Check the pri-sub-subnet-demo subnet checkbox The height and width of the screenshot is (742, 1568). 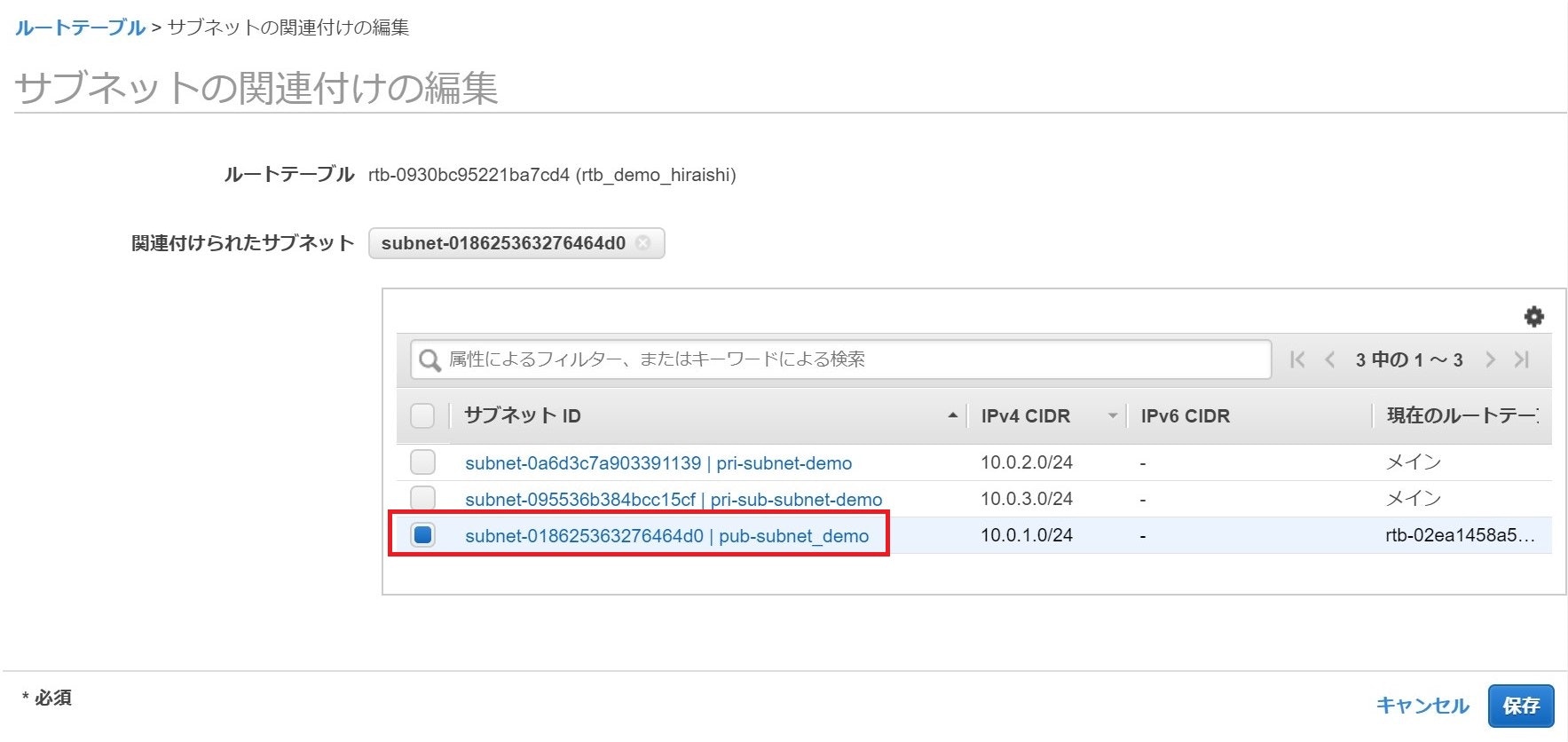pyautogui.click(x=422, y=498)
